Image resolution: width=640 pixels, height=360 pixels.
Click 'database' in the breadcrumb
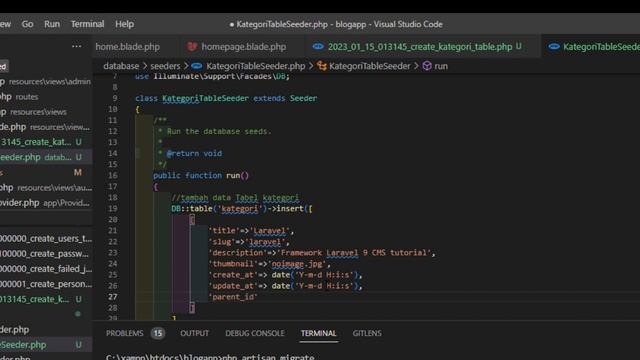click(121, 66)
